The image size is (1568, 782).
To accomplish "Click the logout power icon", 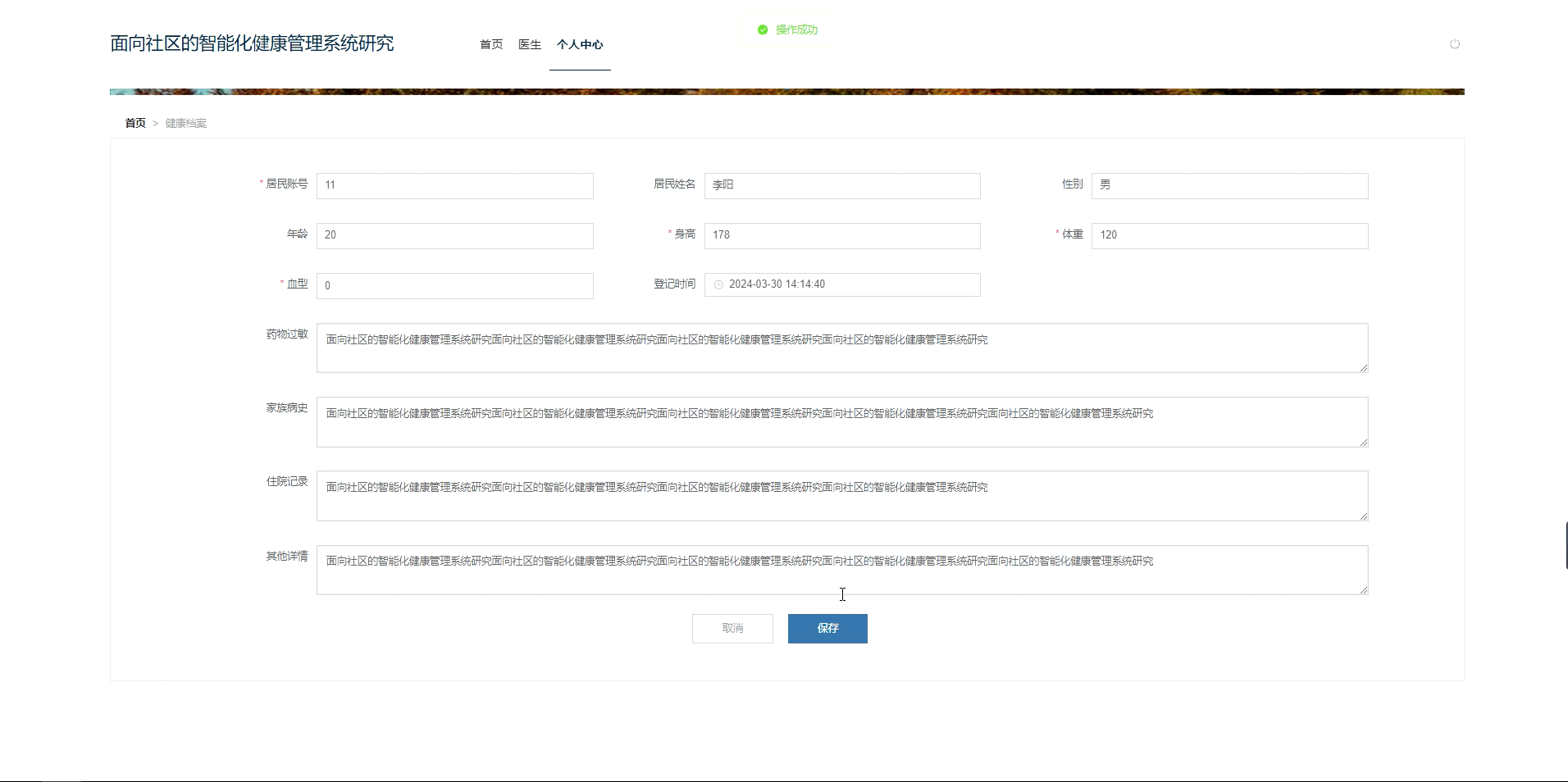I will coord(1456,44).
